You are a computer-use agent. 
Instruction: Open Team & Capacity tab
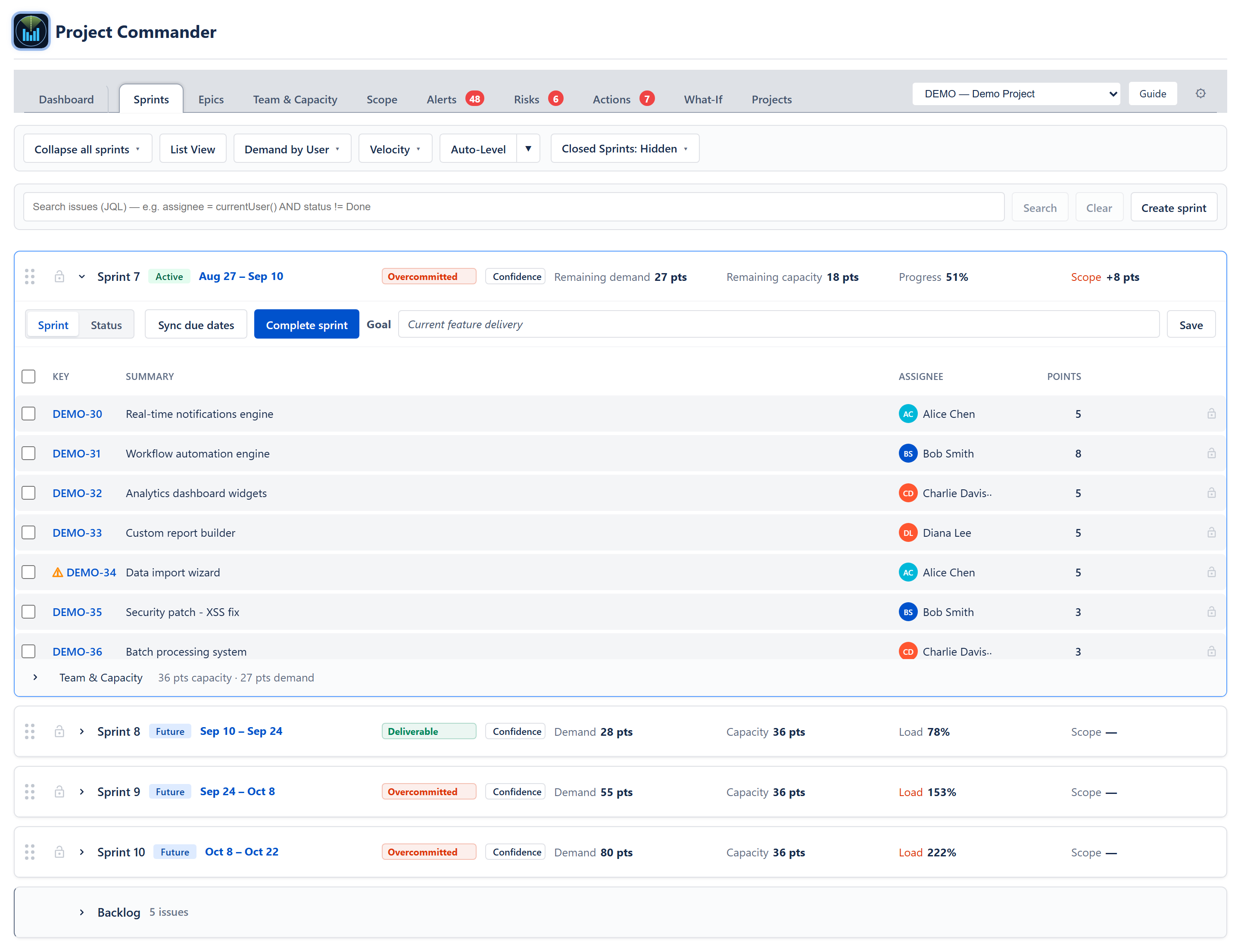(295, 99)
